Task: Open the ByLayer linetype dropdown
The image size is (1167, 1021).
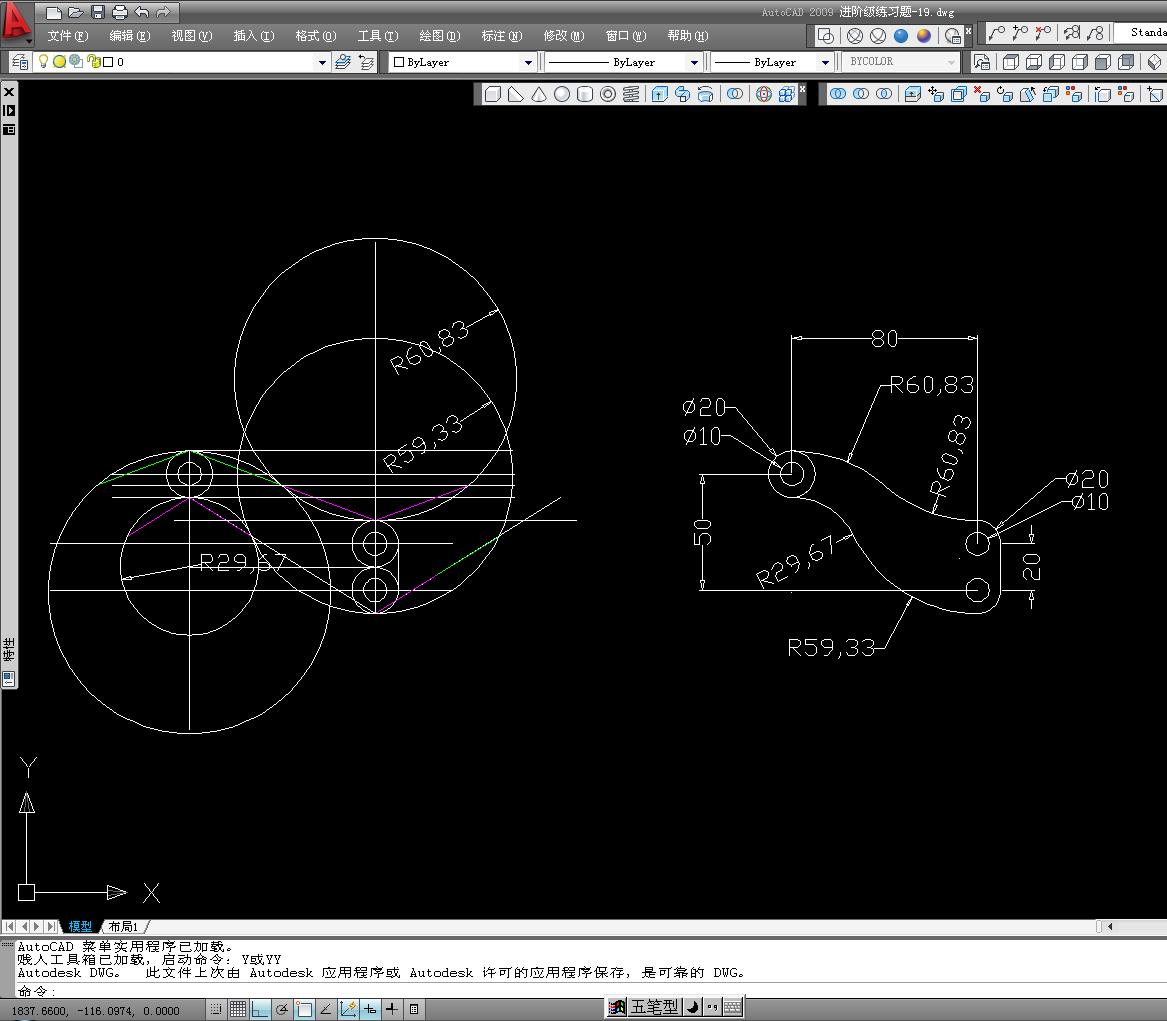Action: 694,63
